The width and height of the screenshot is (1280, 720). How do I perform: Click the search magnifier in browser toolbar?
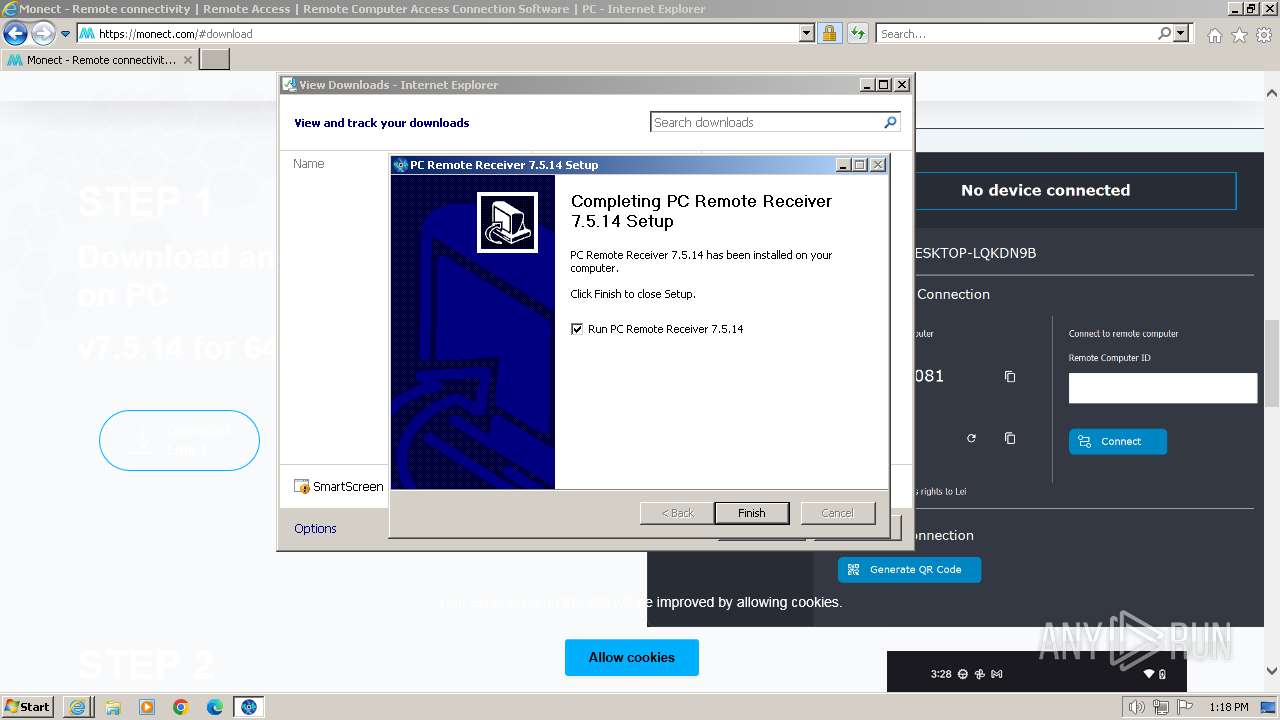click(x=1165, y=34)
